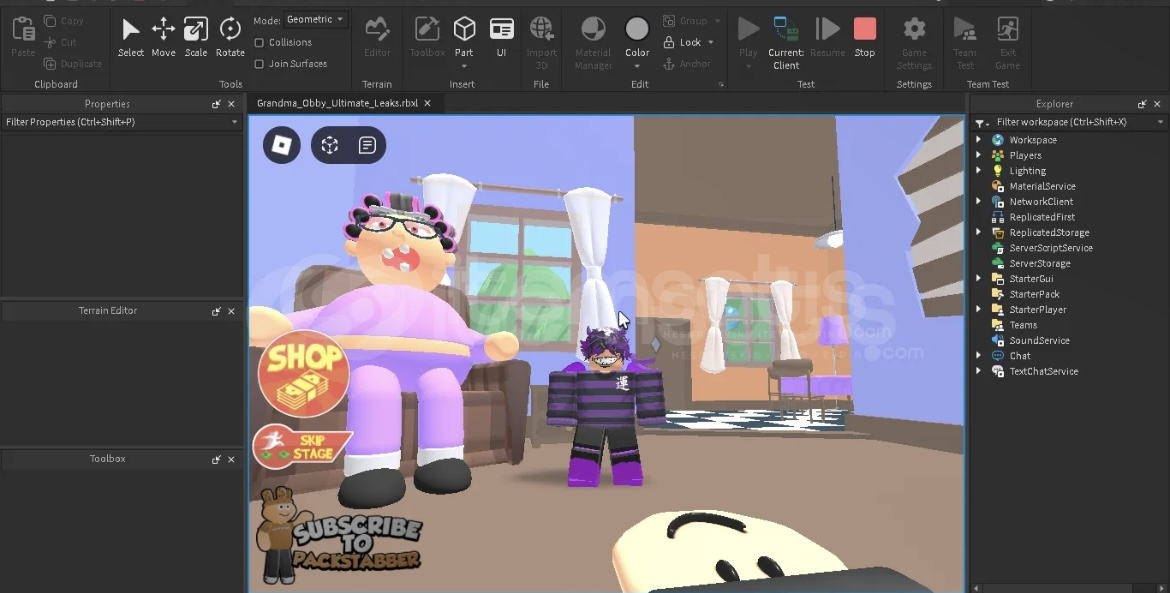Click the Group button
Image resolution: width=1170 pixels, height=593 pixels.
685,21
